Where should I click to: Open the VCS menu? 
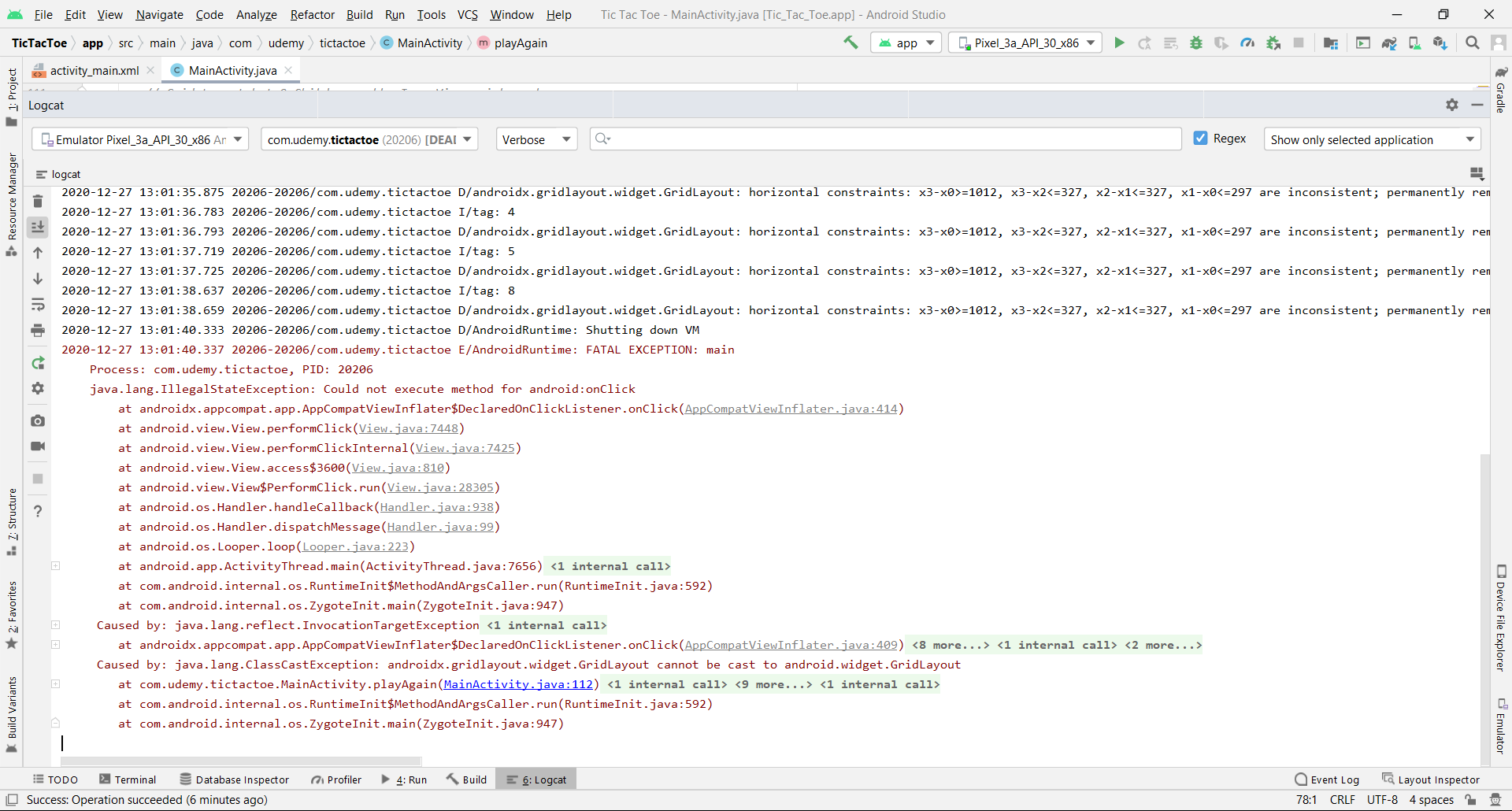coord(467,14)
